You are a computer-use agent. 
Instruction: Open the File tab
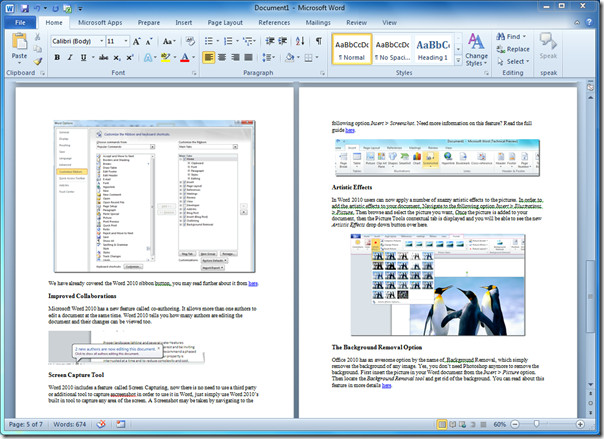20,23
